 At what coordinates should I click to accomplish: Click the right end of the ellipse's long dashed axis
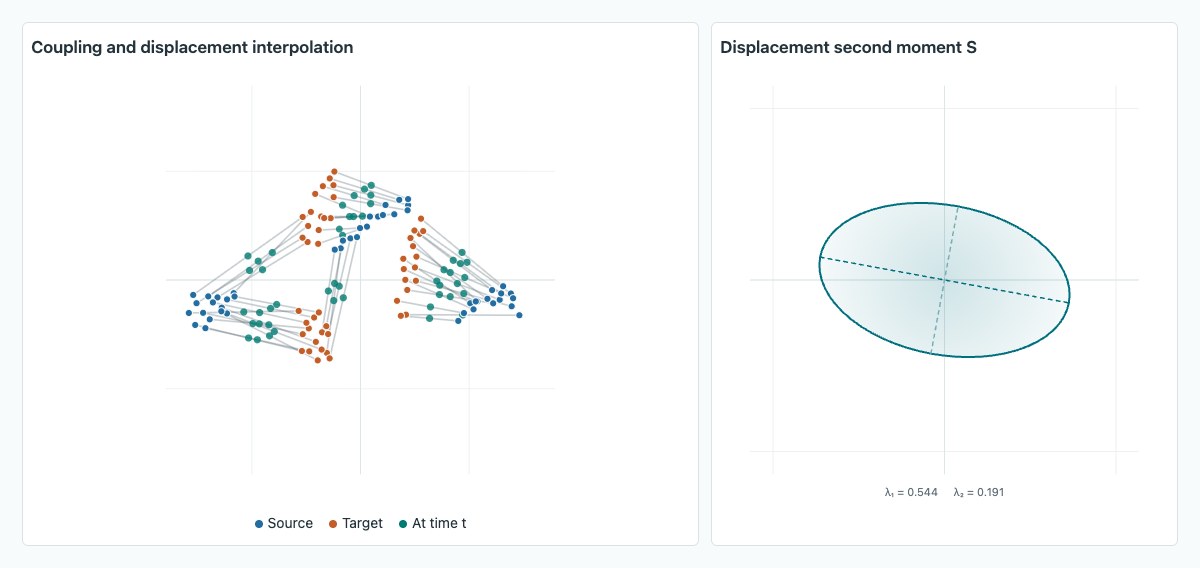point(1069,301)
